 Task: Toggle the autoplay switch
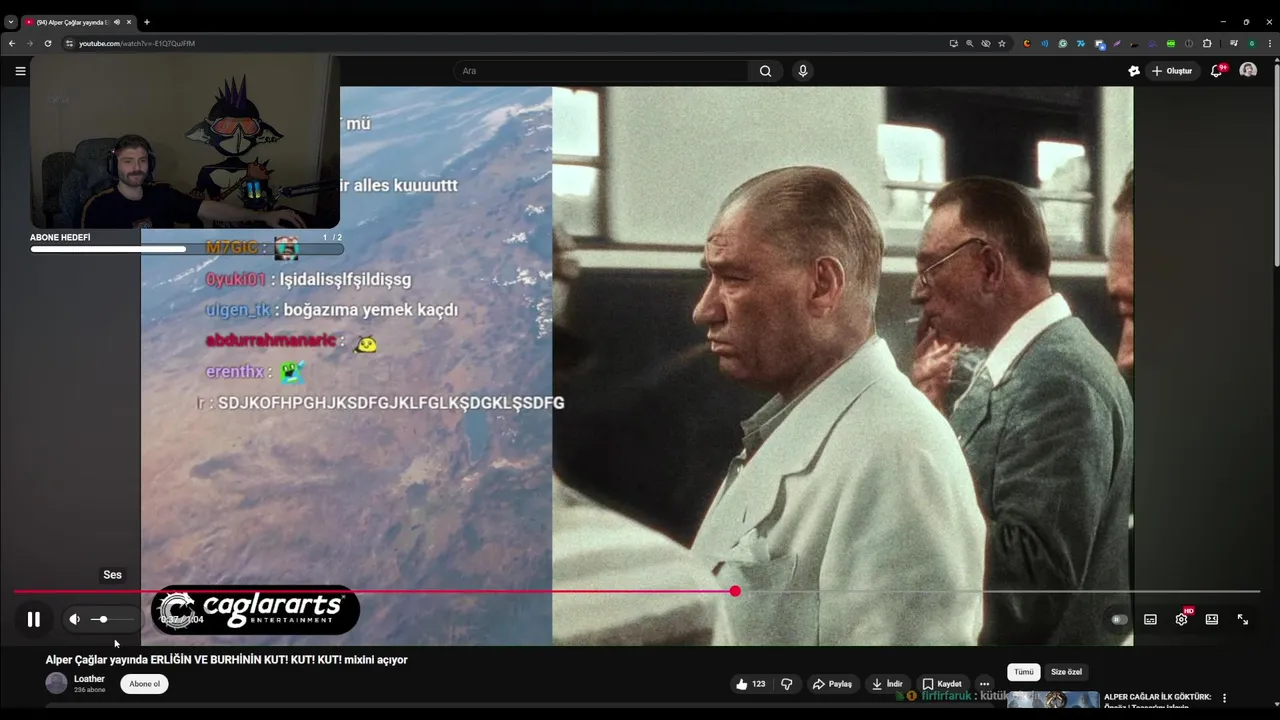pos(1119,619)
